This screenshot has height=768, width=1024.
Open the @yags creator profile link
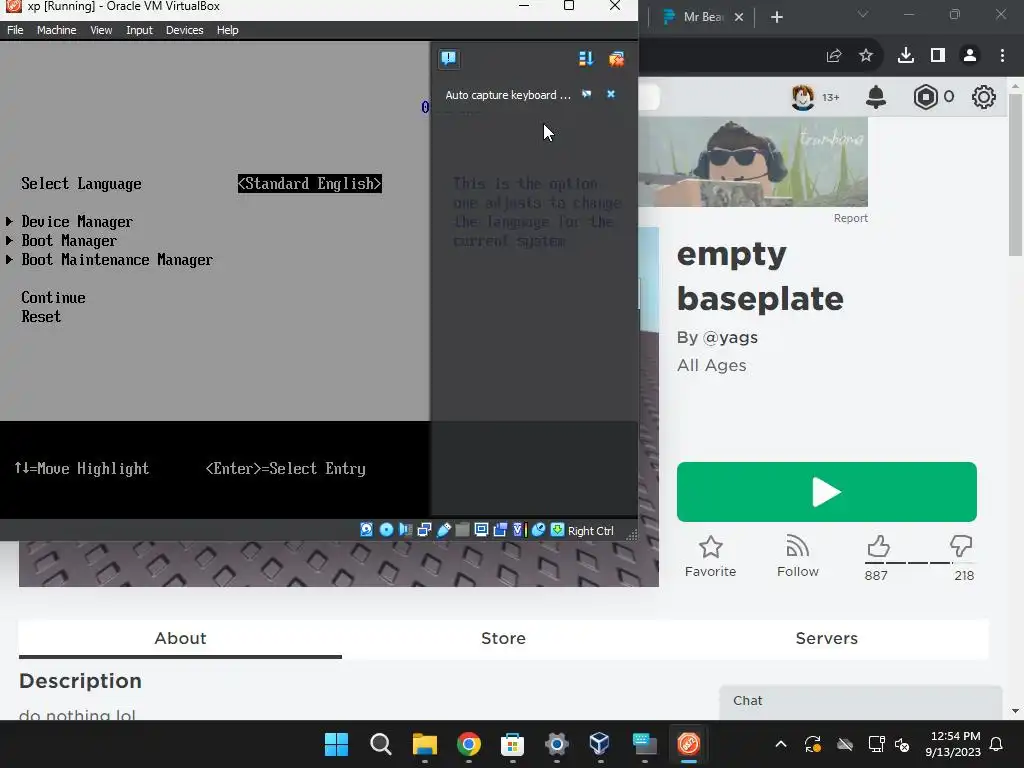click(729, 338)
